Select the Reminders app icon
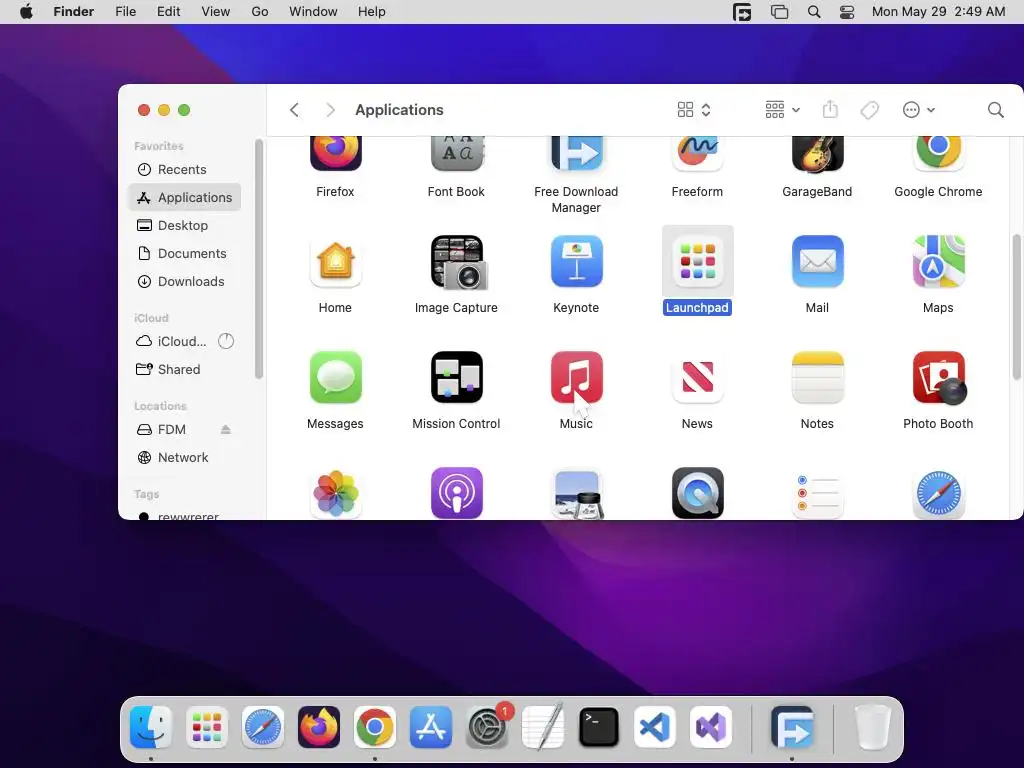Viewport: 1024px width, 768px height. 817,494
